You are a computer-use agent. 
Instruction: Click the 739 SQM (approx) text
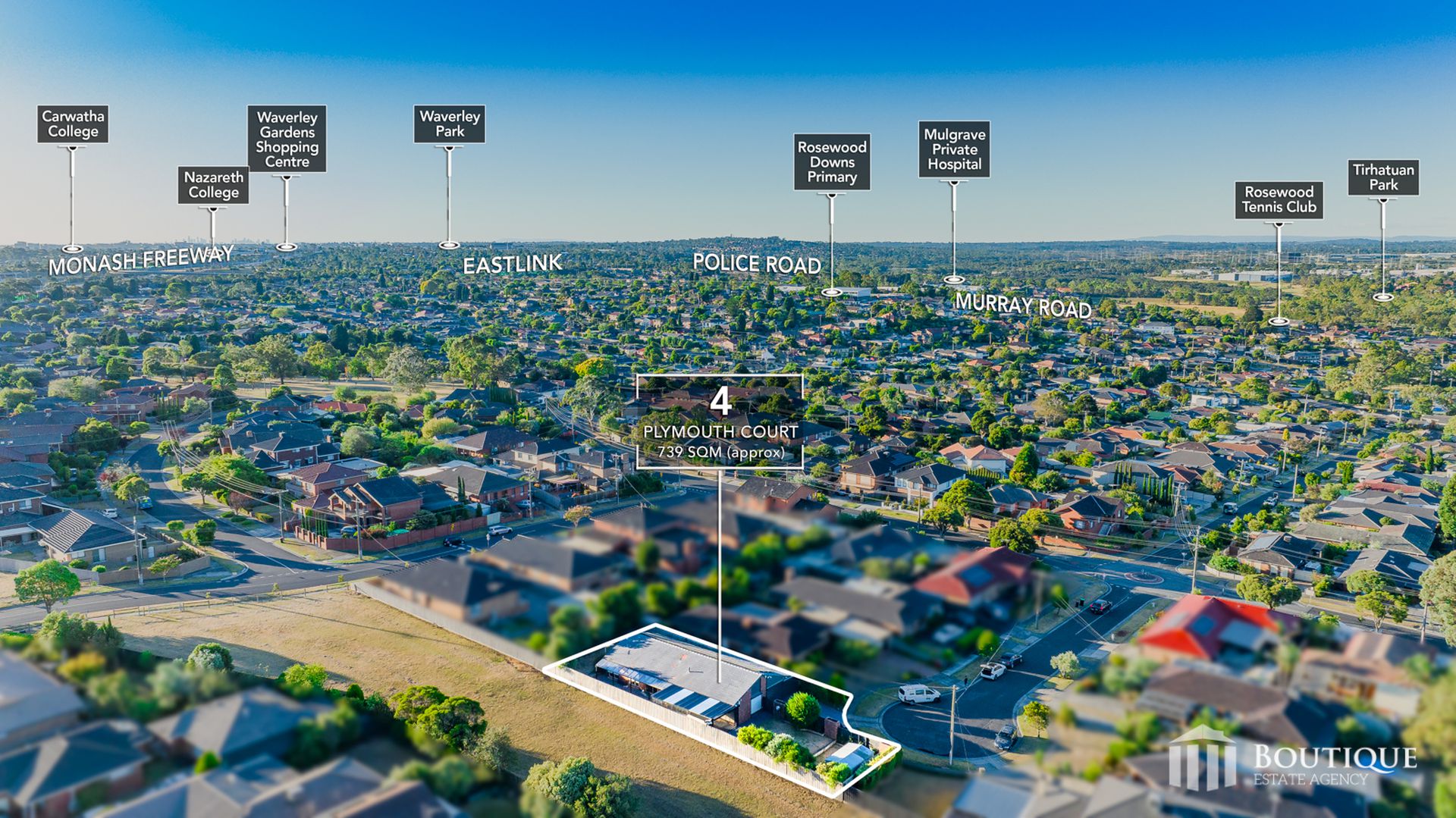coord(720,453)
